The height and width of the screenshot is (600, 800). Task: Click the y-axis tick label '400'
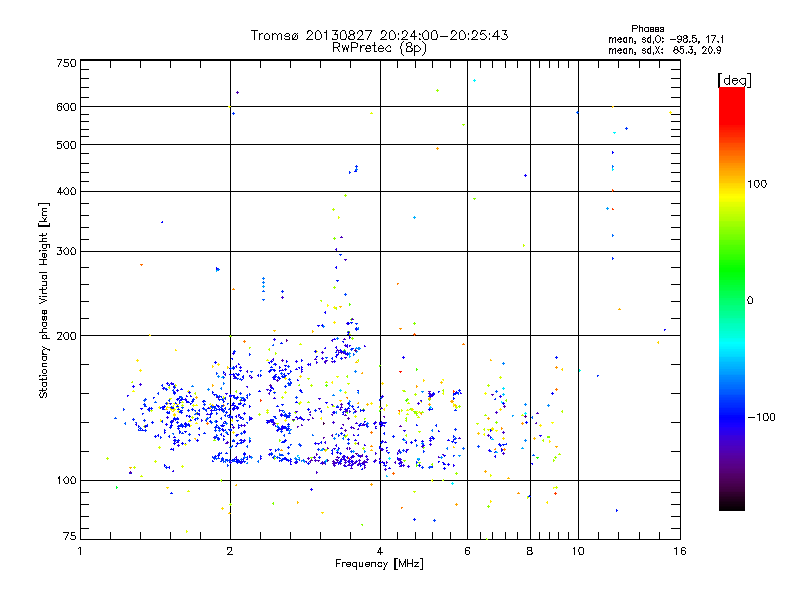point(66,191)
